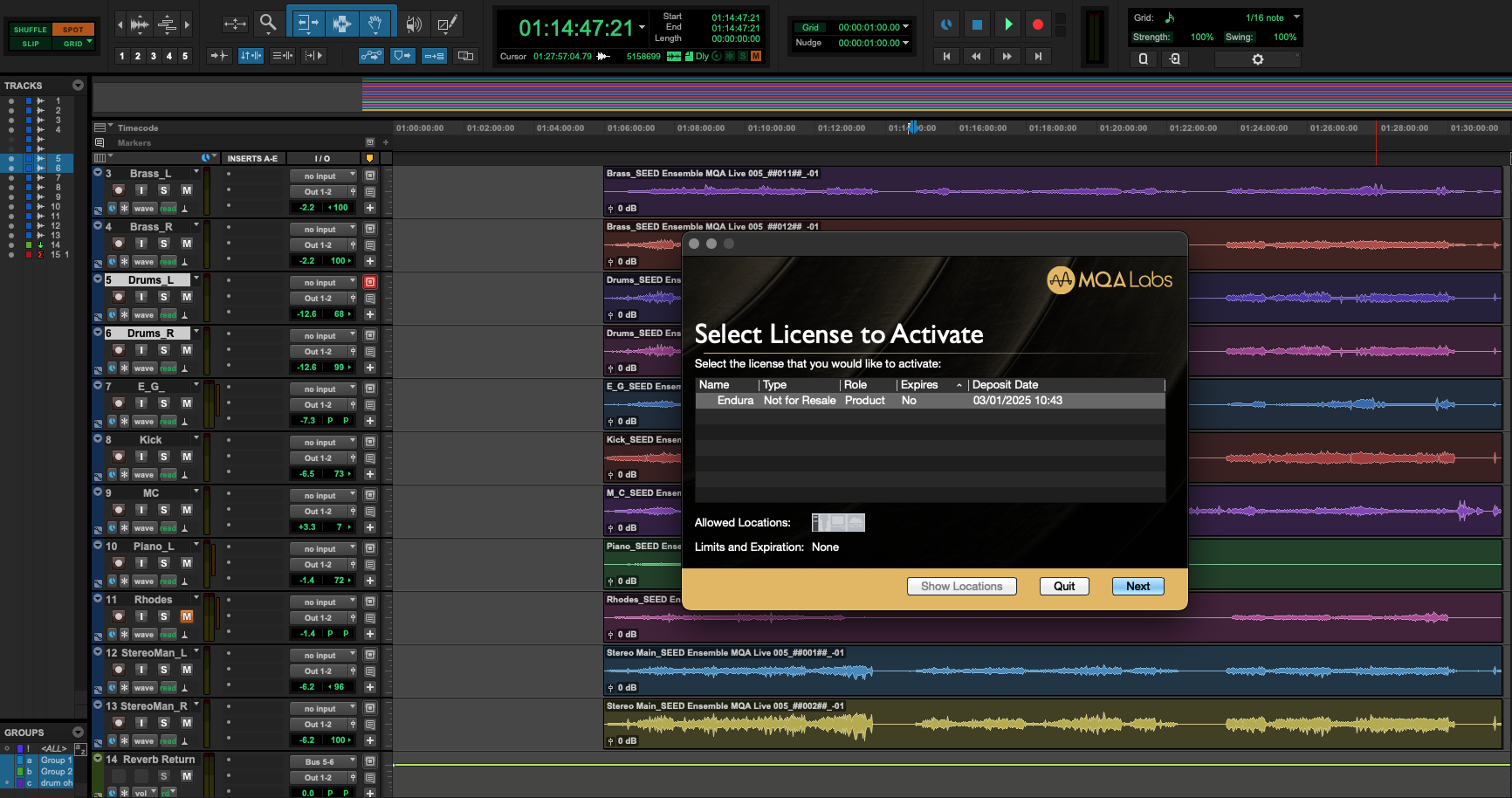The image size is (1512, 798).
Task: Click the Play transport button
Action: tap(1007, 24)
